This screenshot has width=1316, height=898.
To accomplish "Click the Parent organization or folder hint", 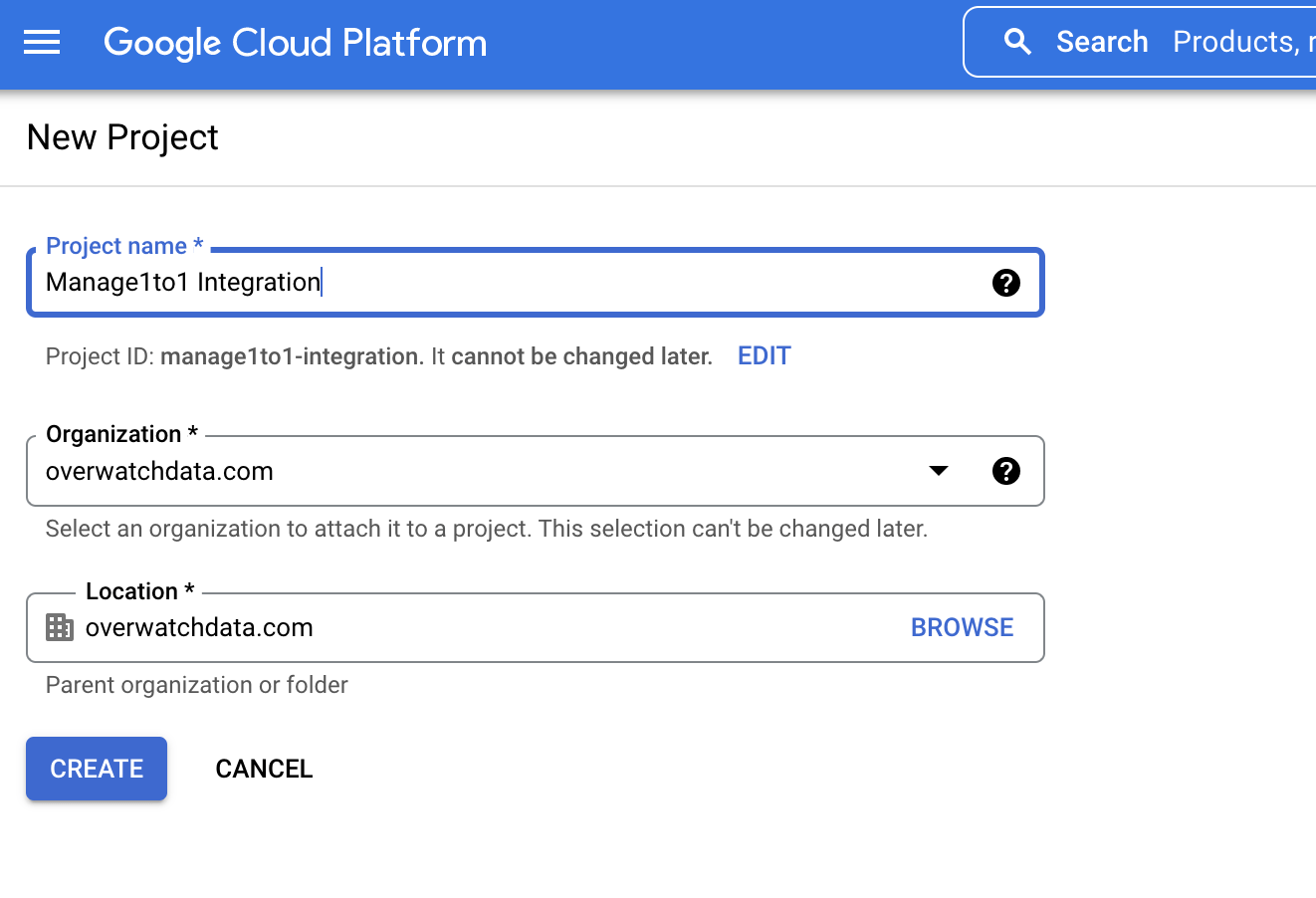I will pos(197,685).
